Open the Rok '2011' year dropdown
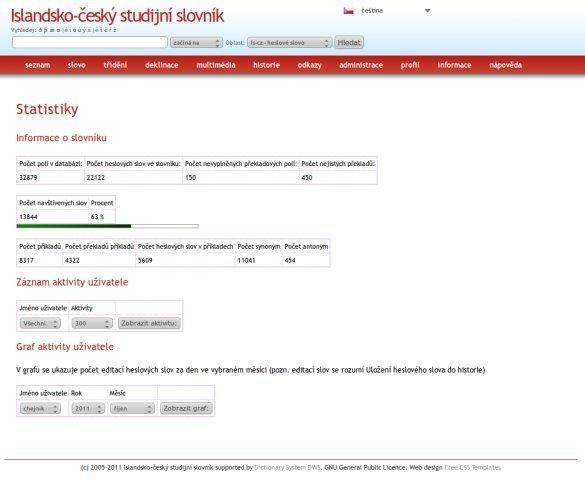The height and width of the screenshot is (480, 585). pyautogui.click(x=88, y=408)
